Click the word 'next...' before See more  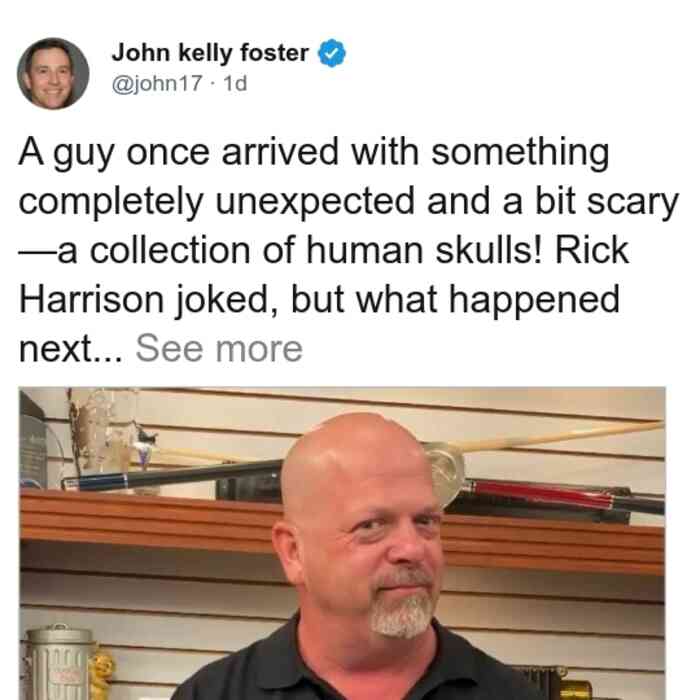70,349
